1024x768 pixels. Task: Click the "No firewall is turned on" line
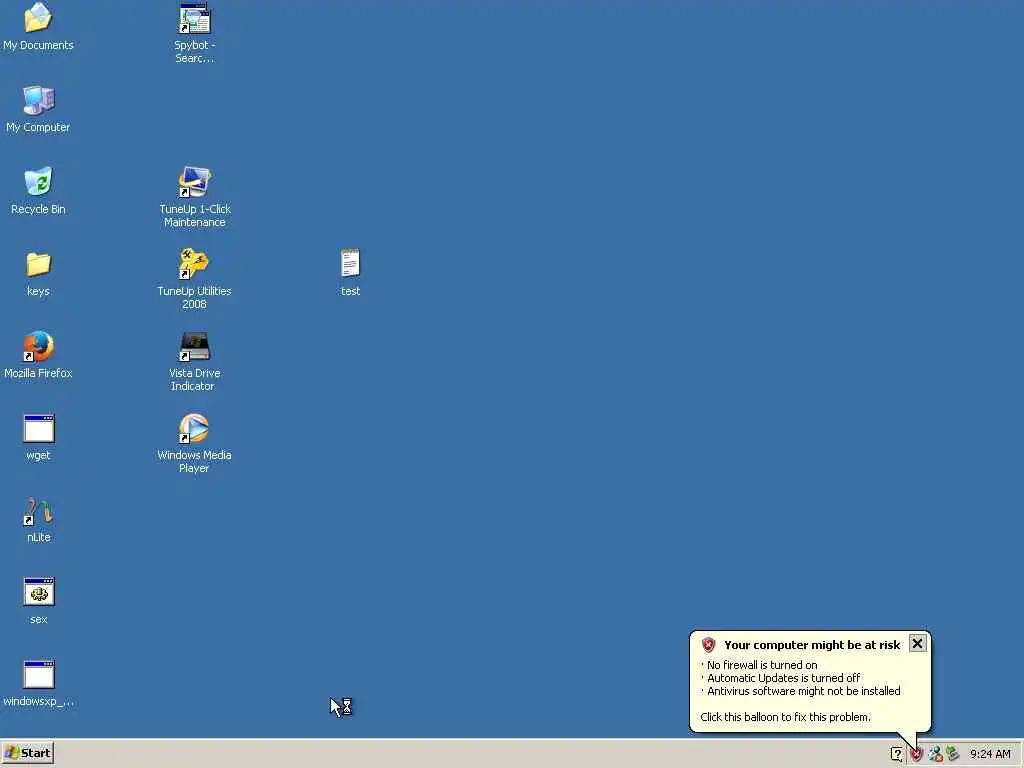click(762, 665)
